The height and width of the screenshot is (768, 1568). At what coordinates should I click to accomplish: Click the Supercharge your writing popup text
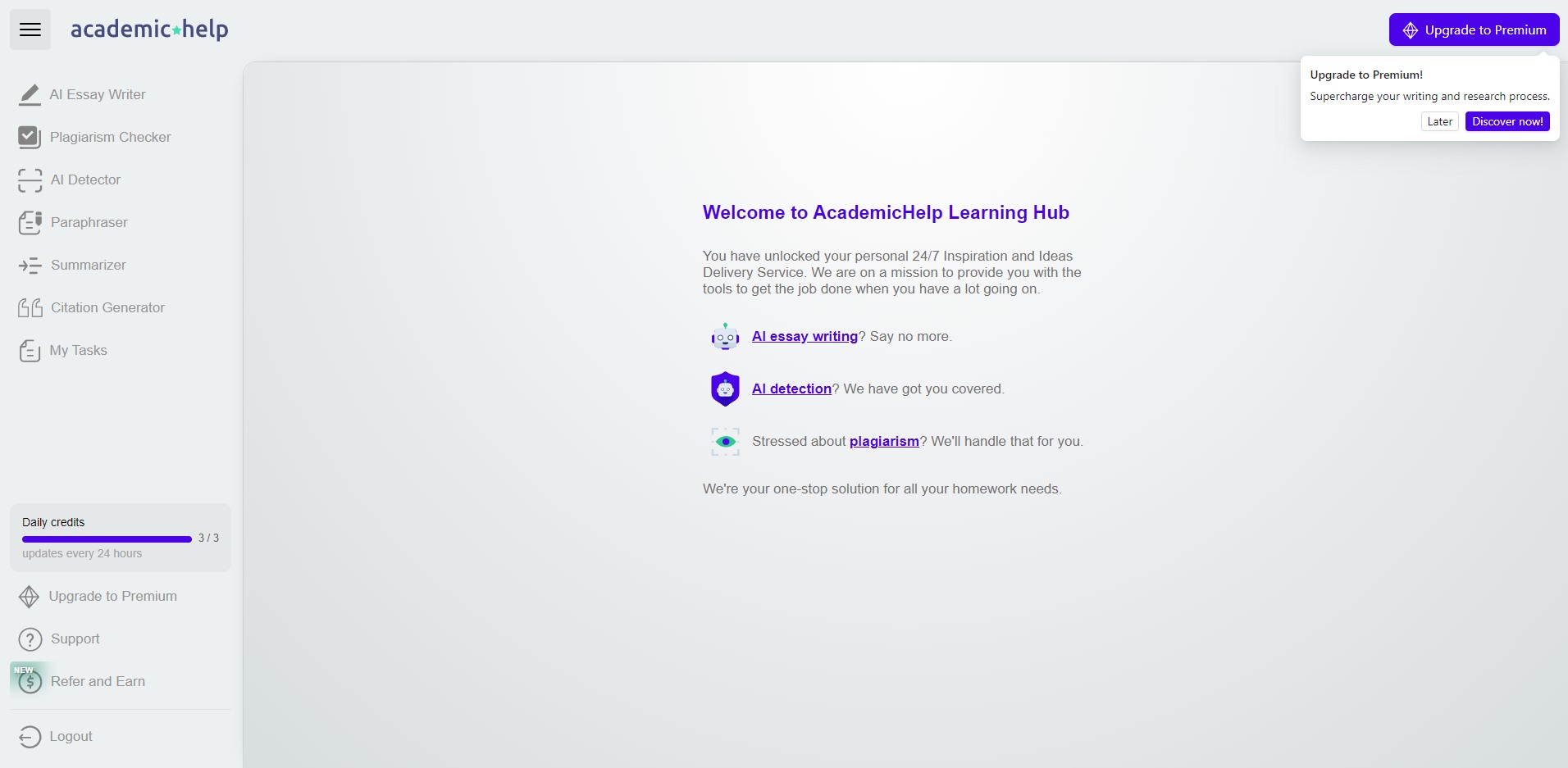pos(1429,97)
